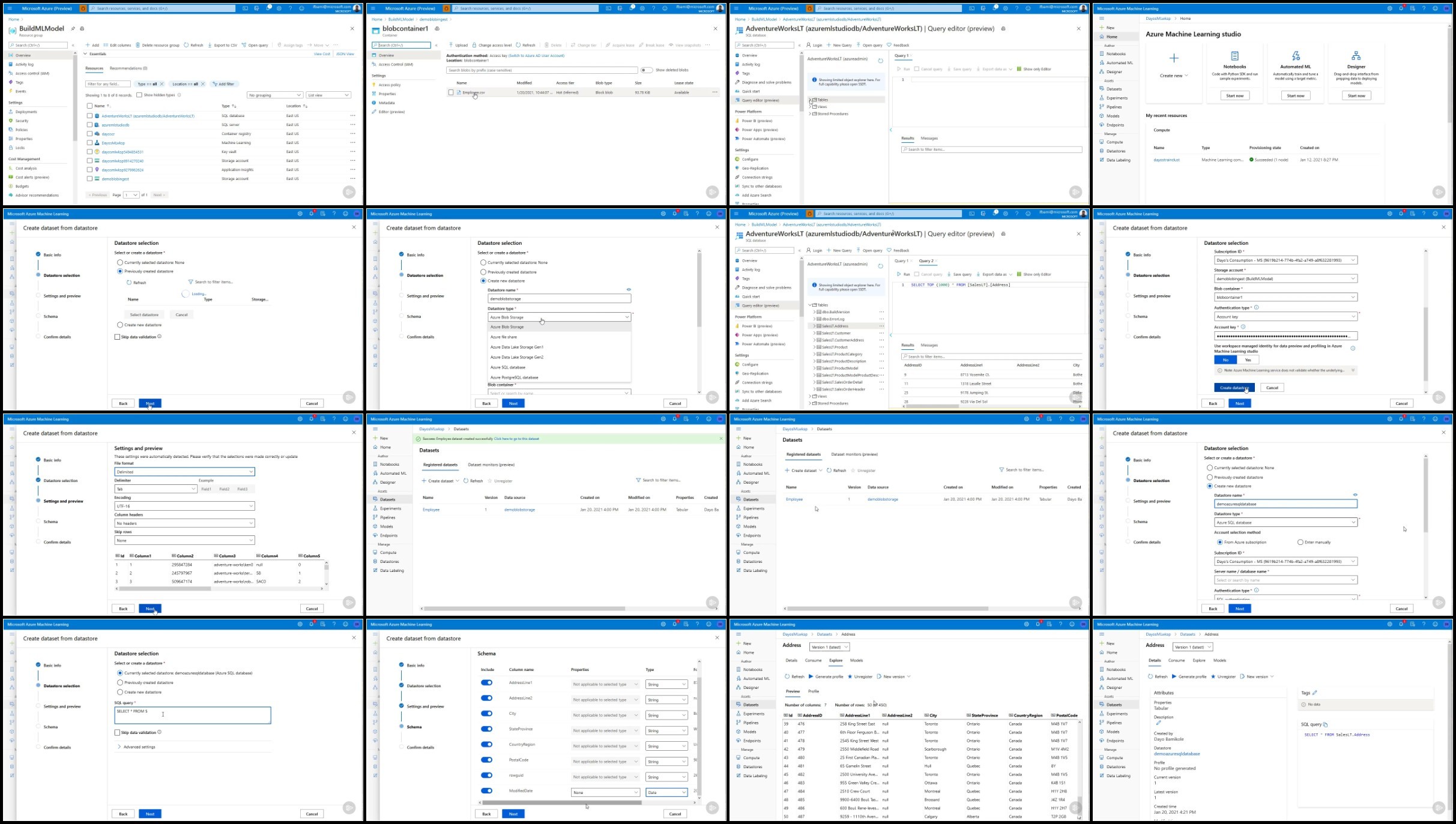Click Export to CSV in BuildMLModel toolbar

(222, 45)
